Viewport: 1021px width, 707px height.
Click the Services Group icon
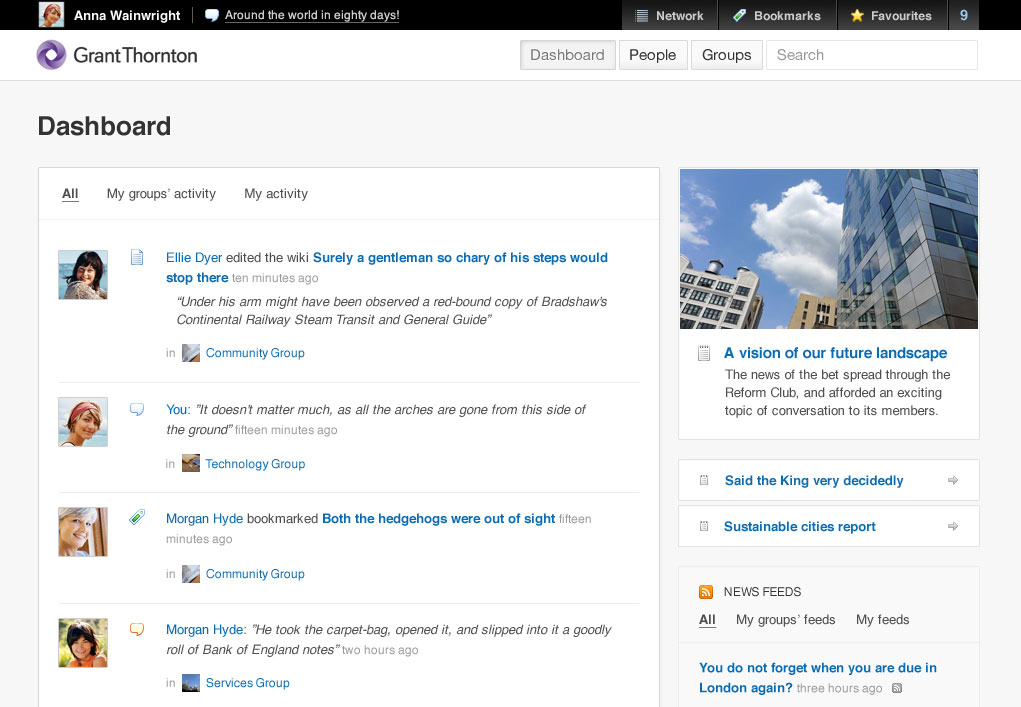click(191, 683)
